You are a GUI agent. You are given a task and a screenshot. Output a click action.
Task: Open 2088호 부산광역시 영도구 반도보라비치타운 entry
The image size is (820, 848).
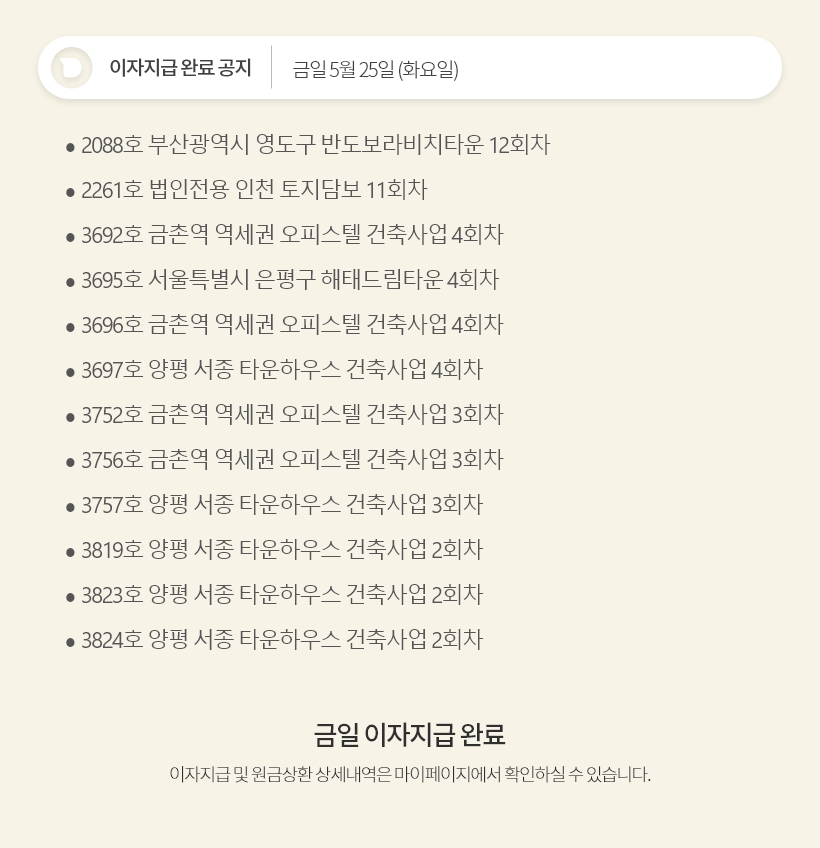[x=315, y=145]
